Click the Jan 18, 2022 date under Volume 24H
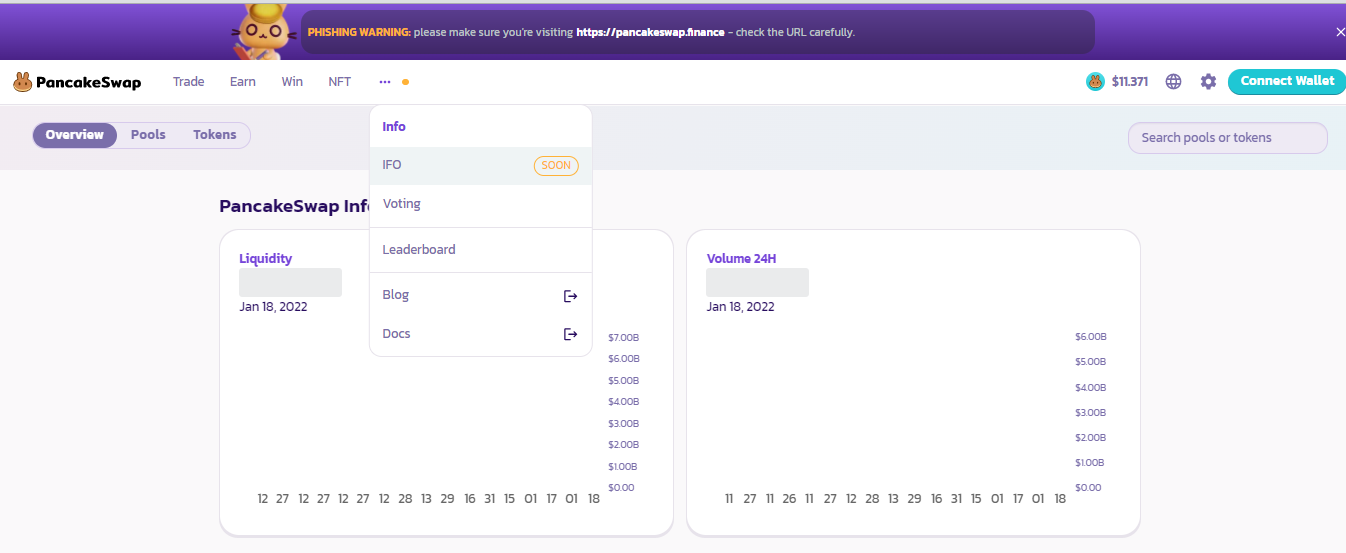Viewport: 1346px width, 553px height. pyautogui.click(x=741, y=307)
